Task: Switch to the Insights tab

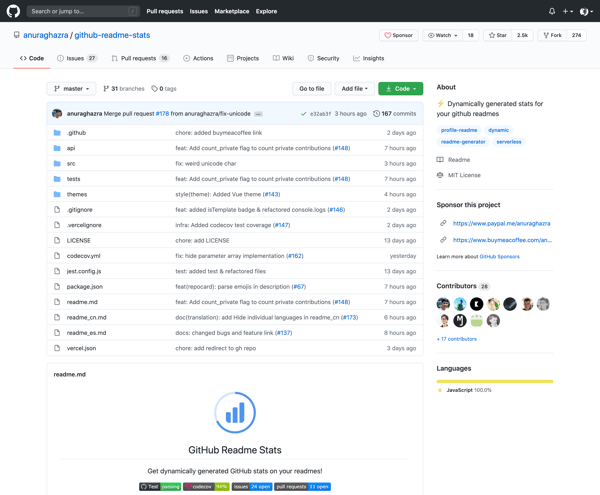Action: [368, 59]
